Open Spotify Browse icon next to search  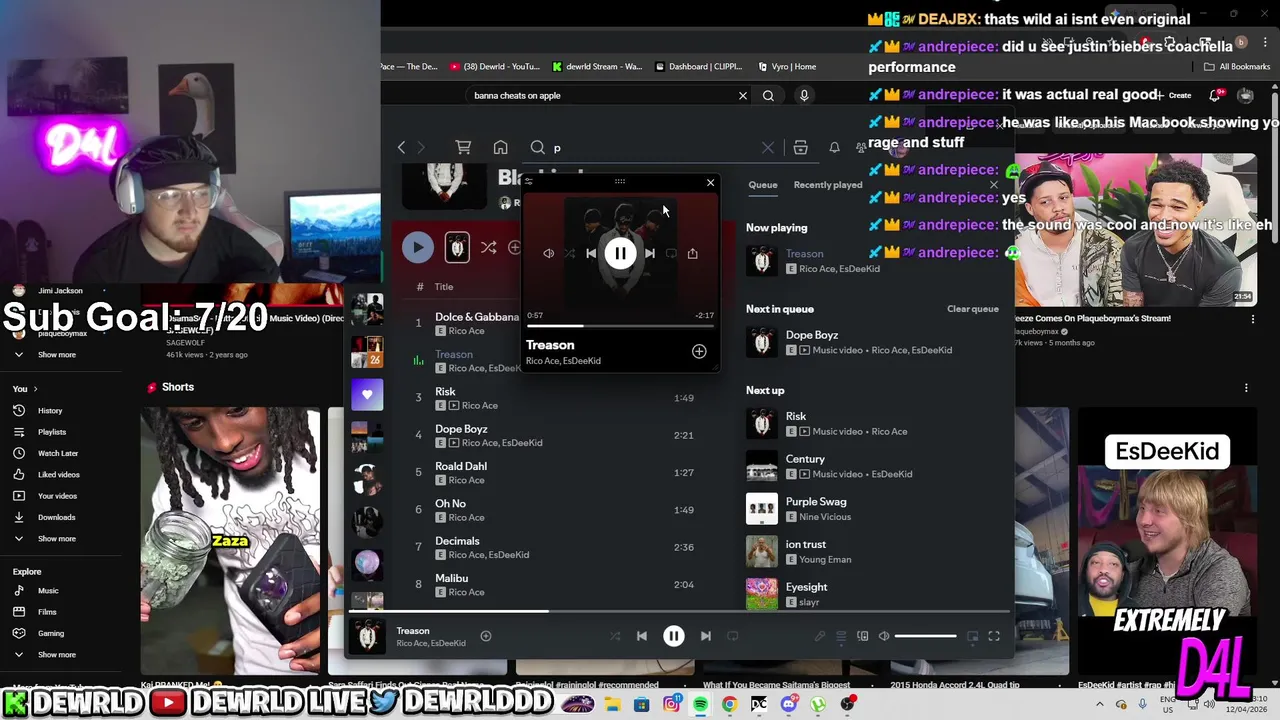(x=800, y=148)
